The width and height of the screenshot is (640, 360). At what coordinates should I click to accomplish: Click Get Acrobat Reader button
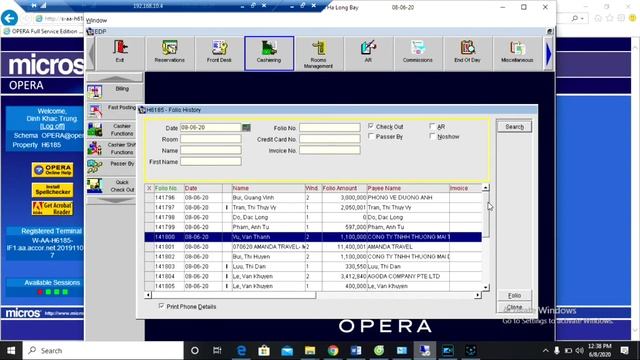(x=53, y=208)
